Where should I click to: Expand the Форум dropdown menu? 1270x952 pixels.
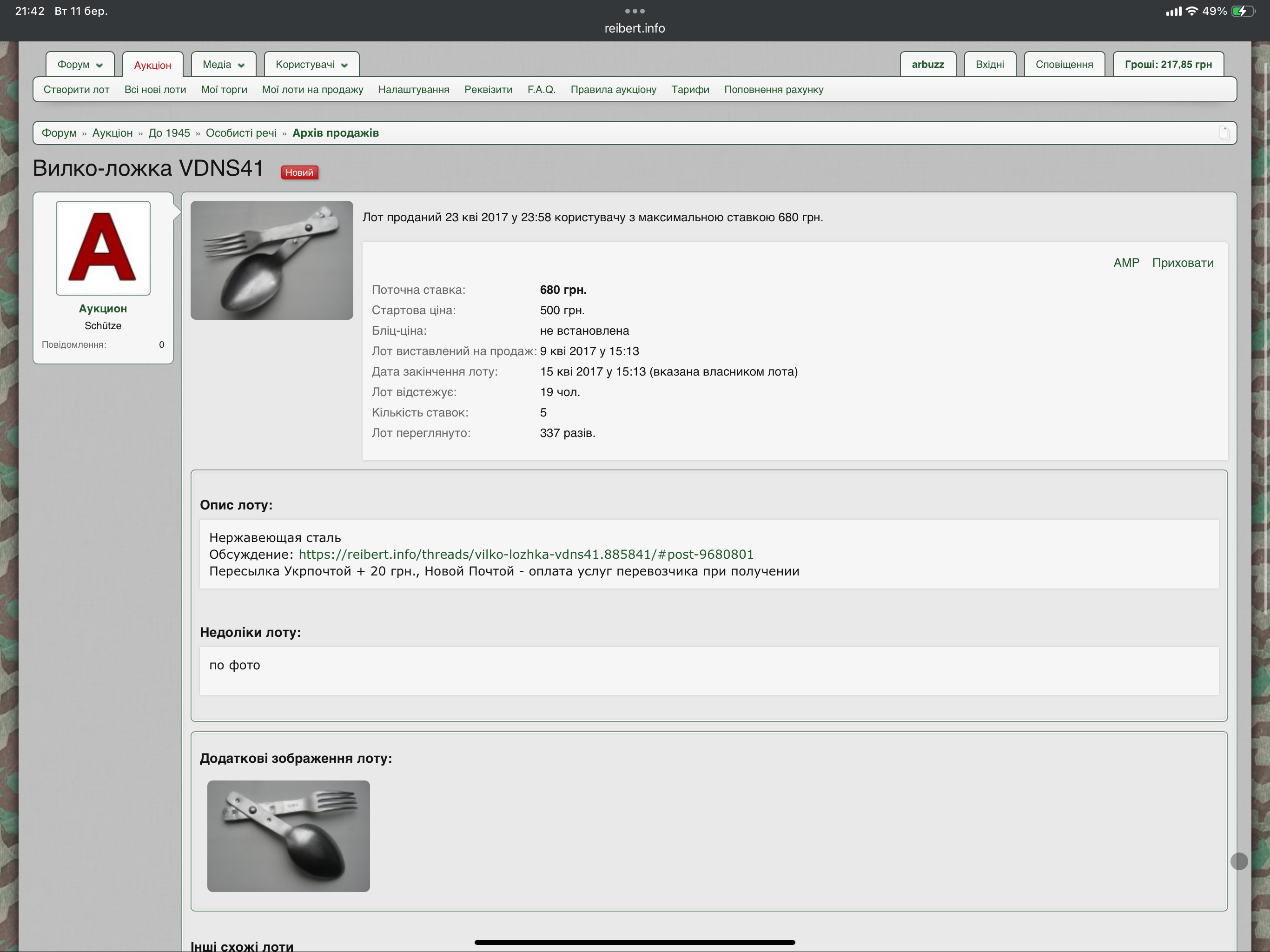[x=80, y=64]
